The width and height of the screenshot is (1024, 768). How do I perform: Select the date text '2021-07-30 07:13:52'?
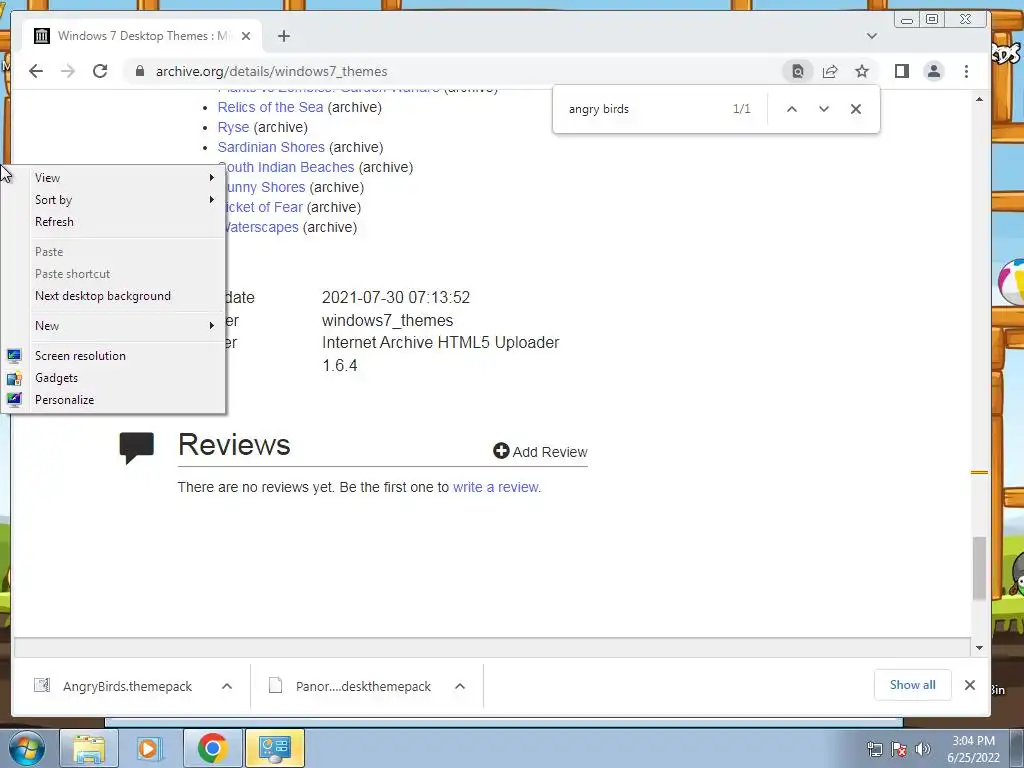pos(396,298)
